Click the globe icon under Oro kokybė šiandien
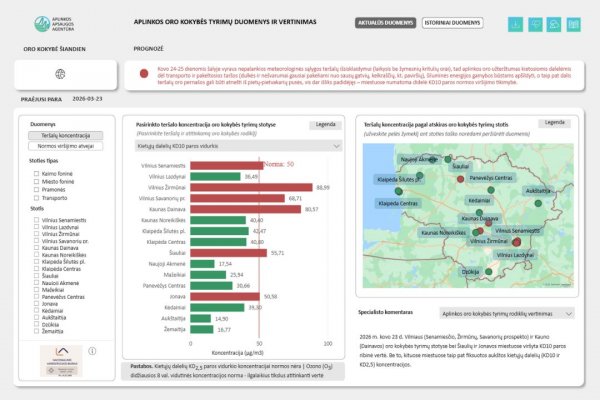 [60, 74]
